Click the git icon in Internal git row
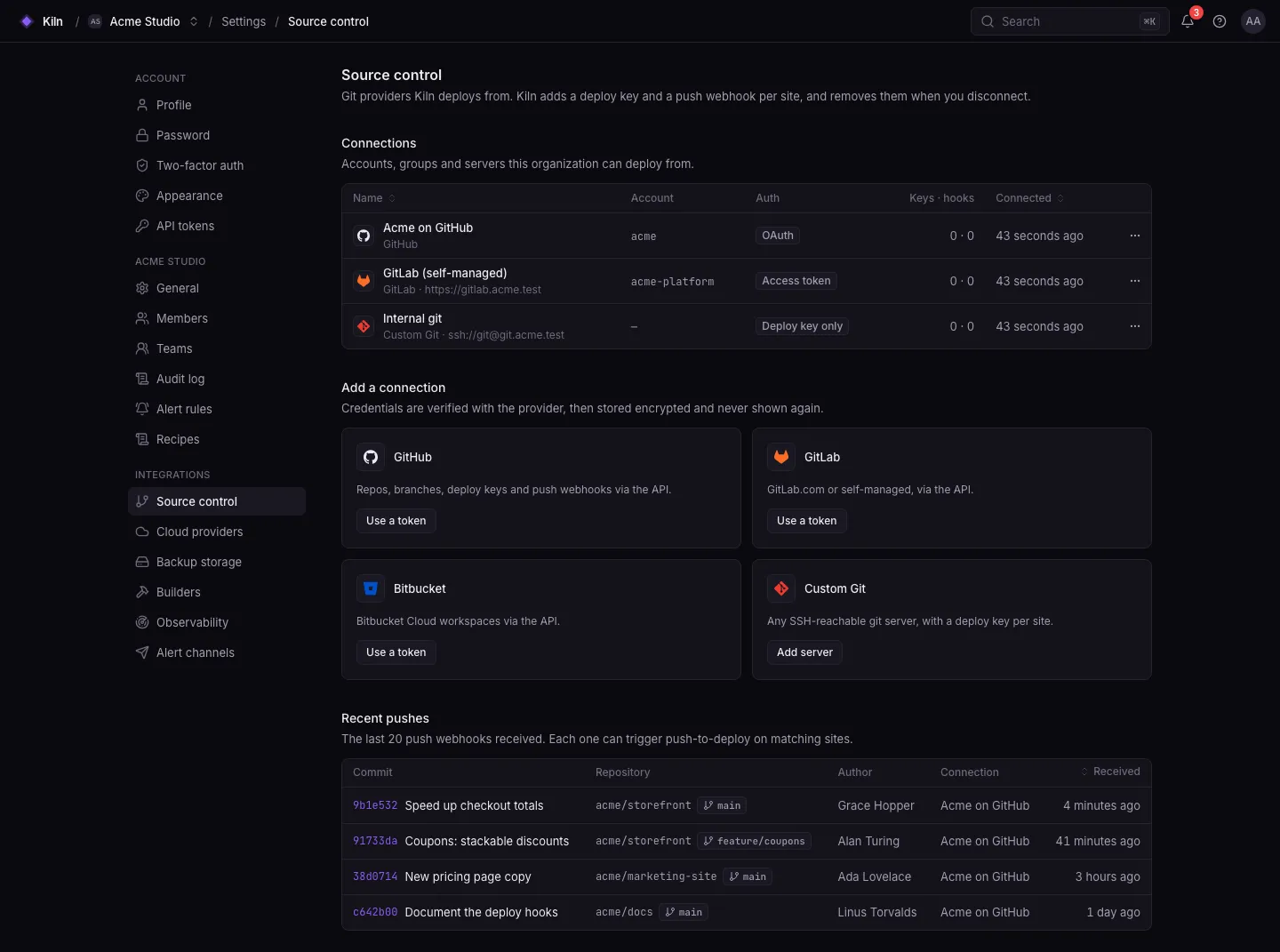Viewport: 1280px width, 952px height. point(364,326)
